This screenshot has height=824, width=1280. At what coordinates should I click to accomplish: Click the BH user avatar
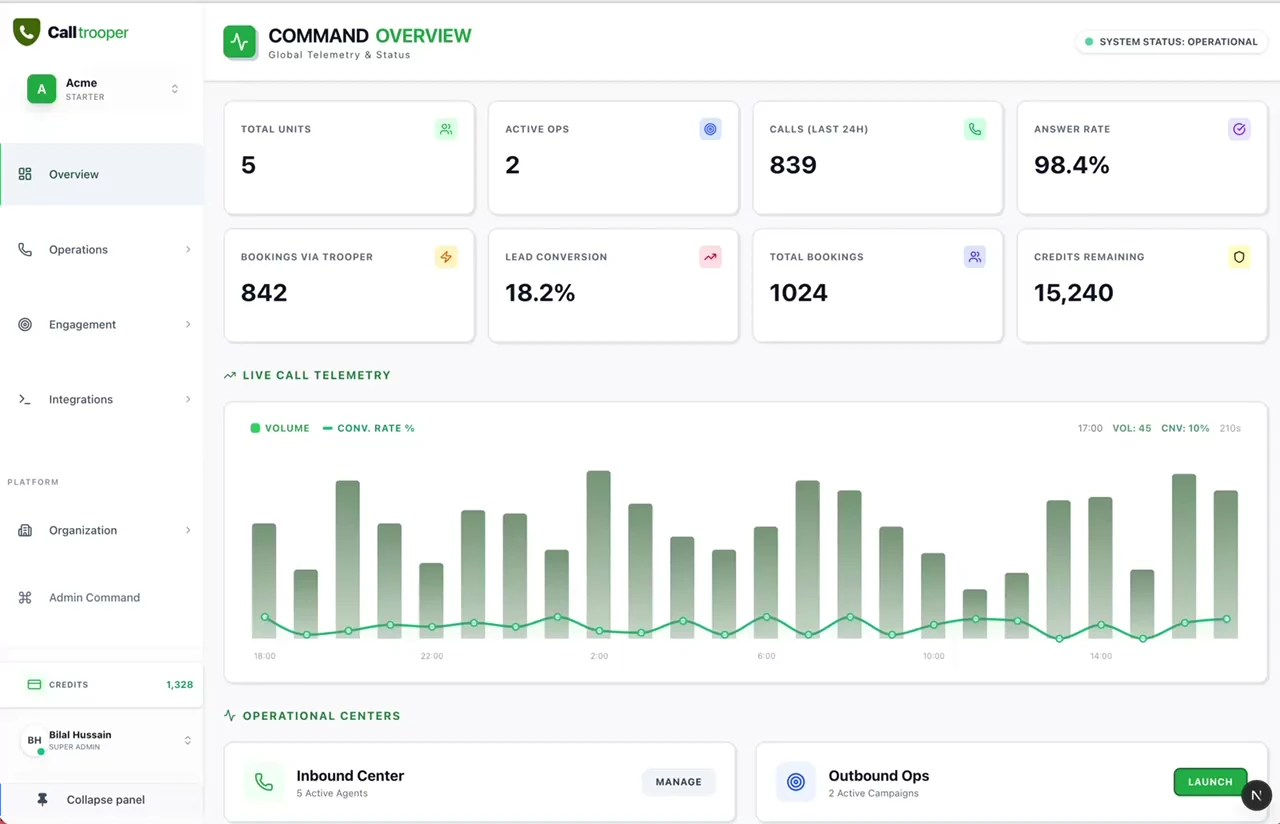coord(34,741)
